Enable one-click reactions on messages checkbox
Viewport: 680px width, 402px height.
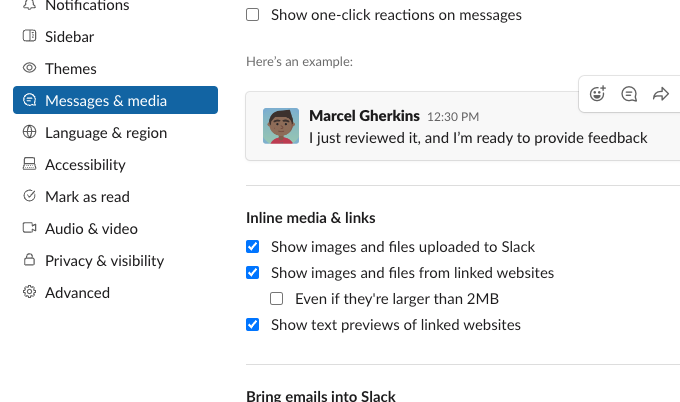[x=252, y=15]
